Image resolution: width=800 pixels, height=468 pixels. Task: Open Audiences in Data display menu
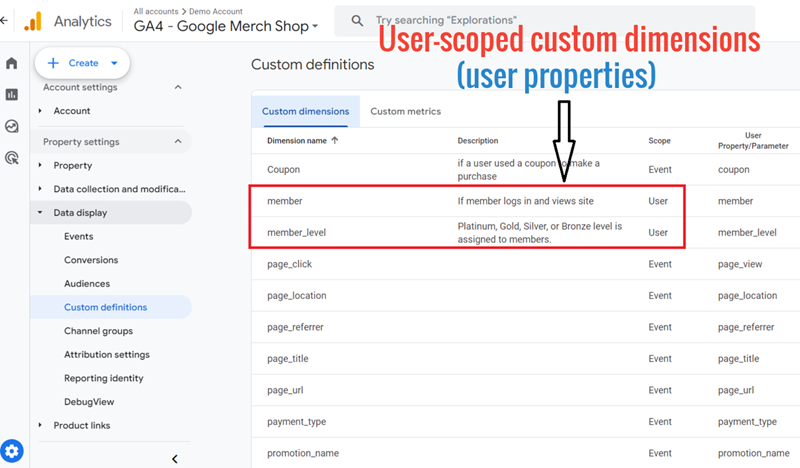86,284
